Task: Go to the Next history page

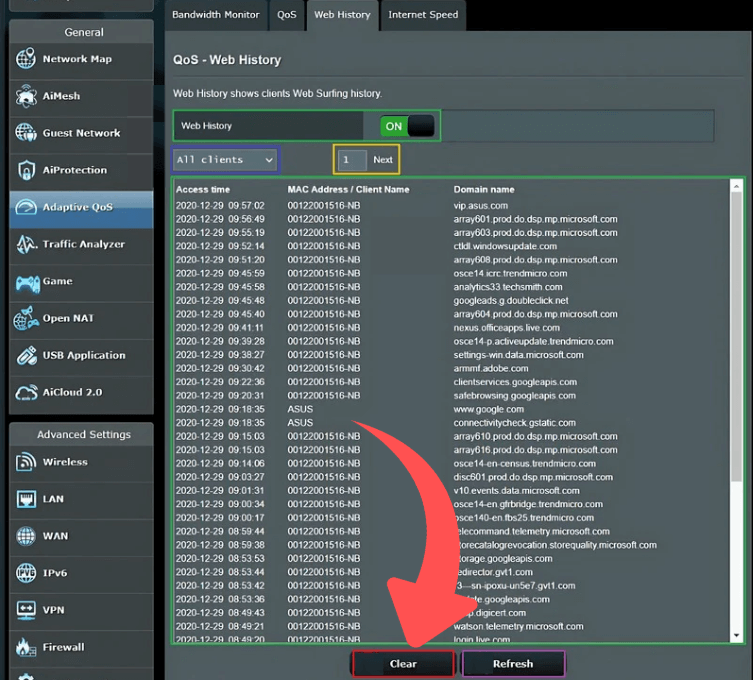Action: click(x=383, y=160)
